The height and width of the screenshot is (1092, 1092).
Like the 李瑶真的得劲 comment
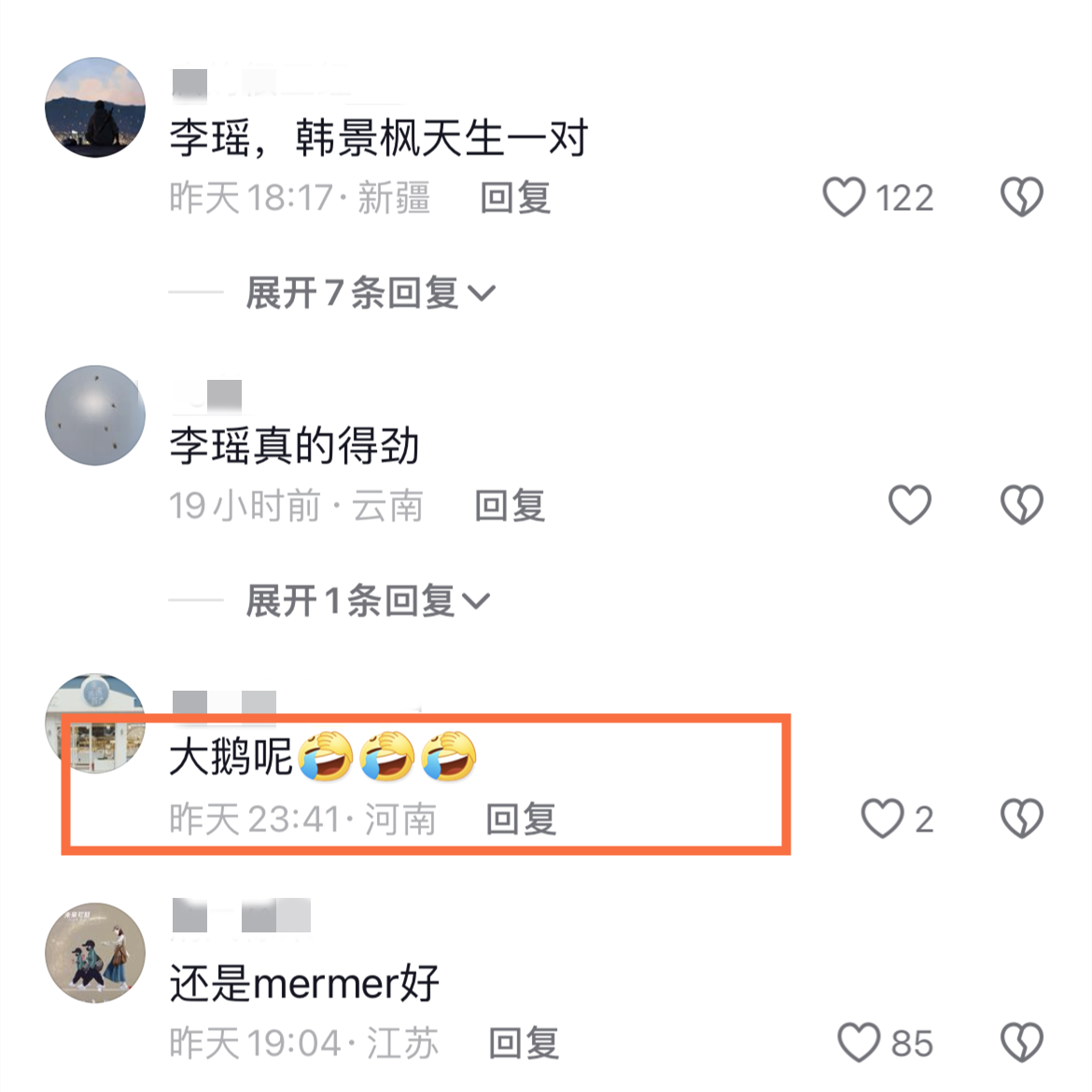[x=910, y=505]
